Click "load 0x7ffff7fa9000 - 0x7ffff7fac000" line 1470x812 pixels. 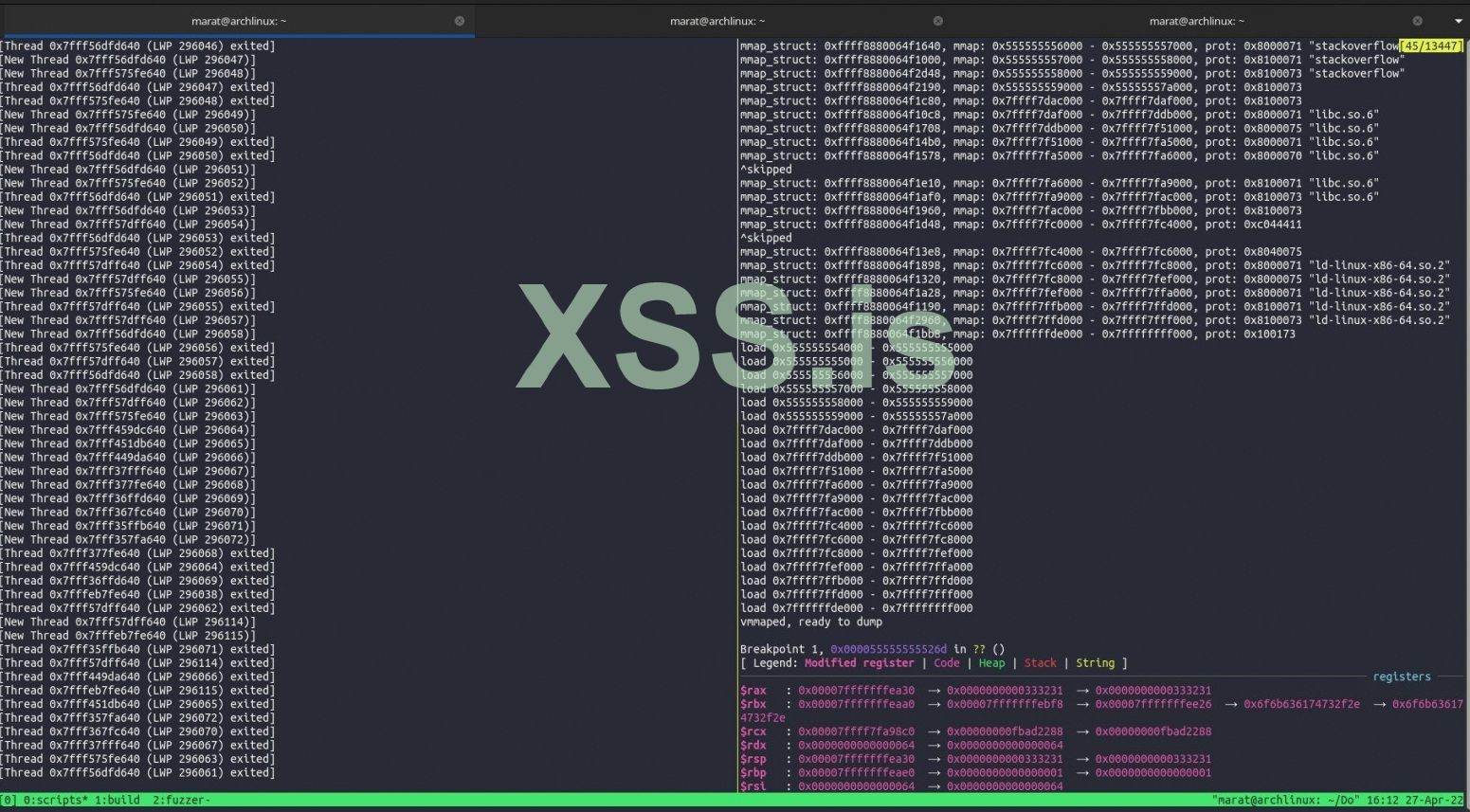857,498
